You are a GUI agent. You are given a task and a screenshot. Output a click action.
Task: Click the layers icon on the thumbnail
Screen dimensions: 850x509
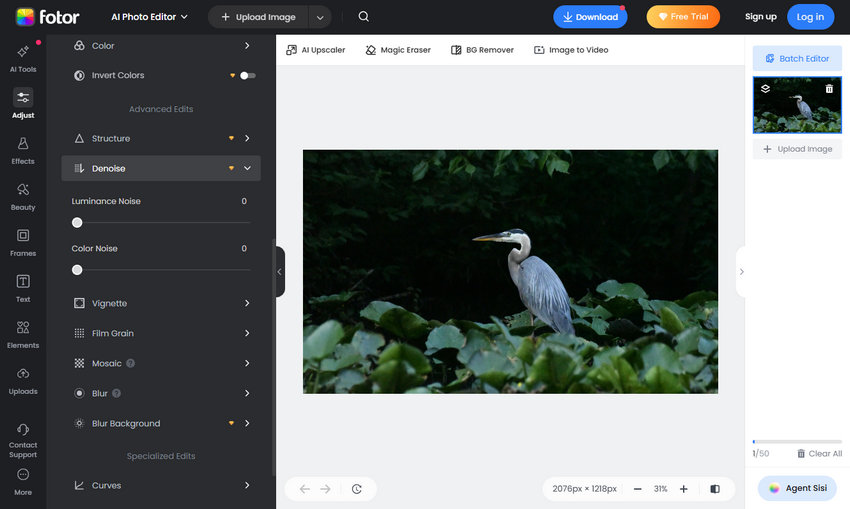765,89
